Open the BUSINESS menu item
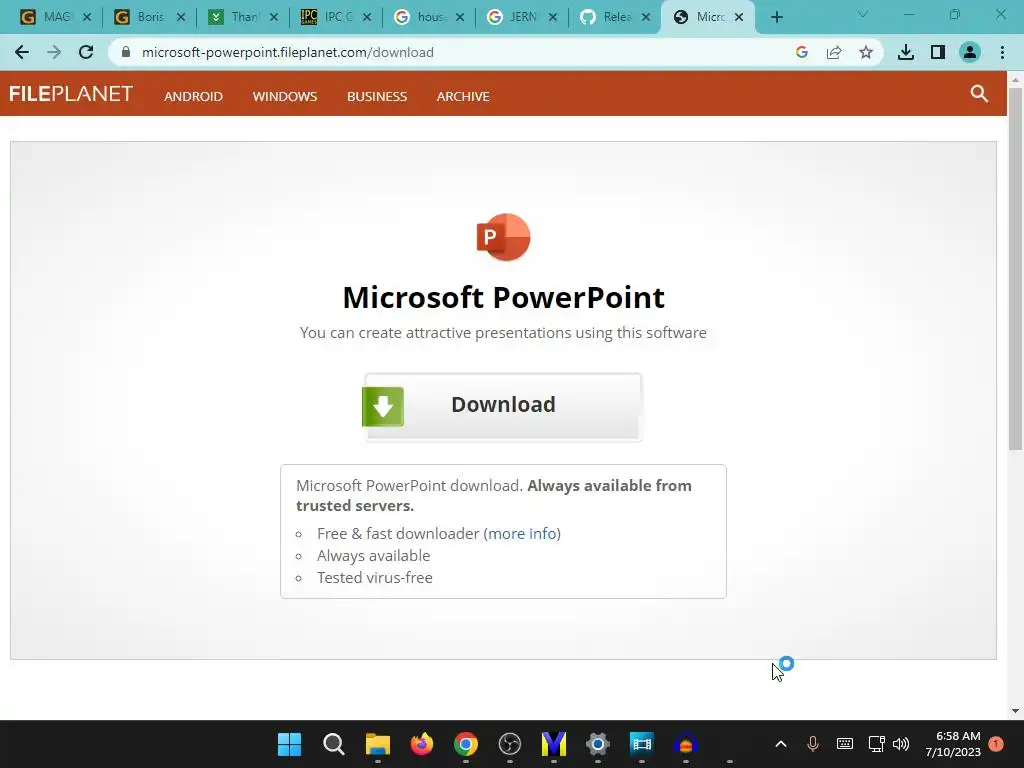Screen dimensions: 1024x768 [x=377, y=96]
